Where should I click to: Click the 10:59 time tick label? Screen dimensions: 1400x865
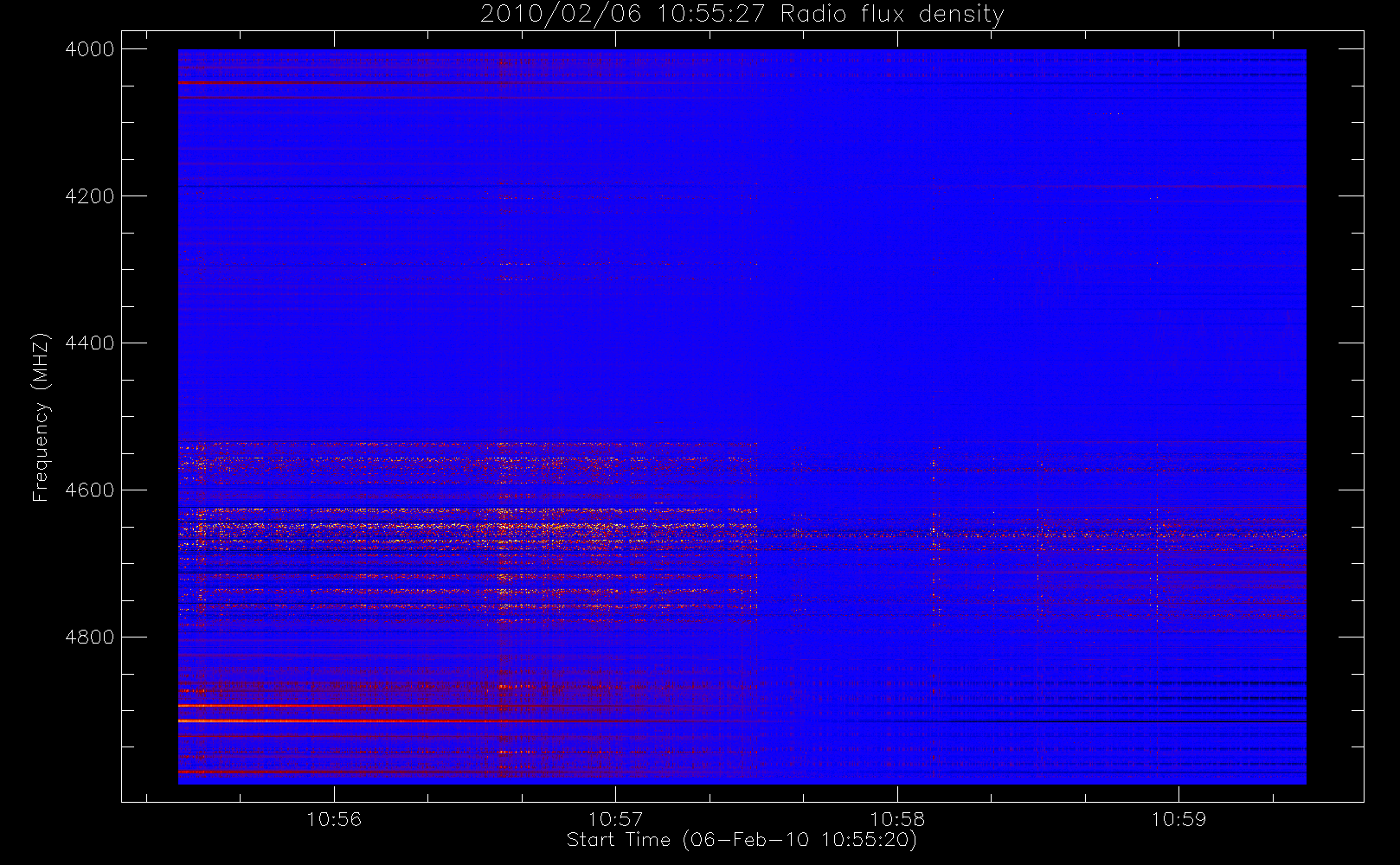pos(1178,819)
